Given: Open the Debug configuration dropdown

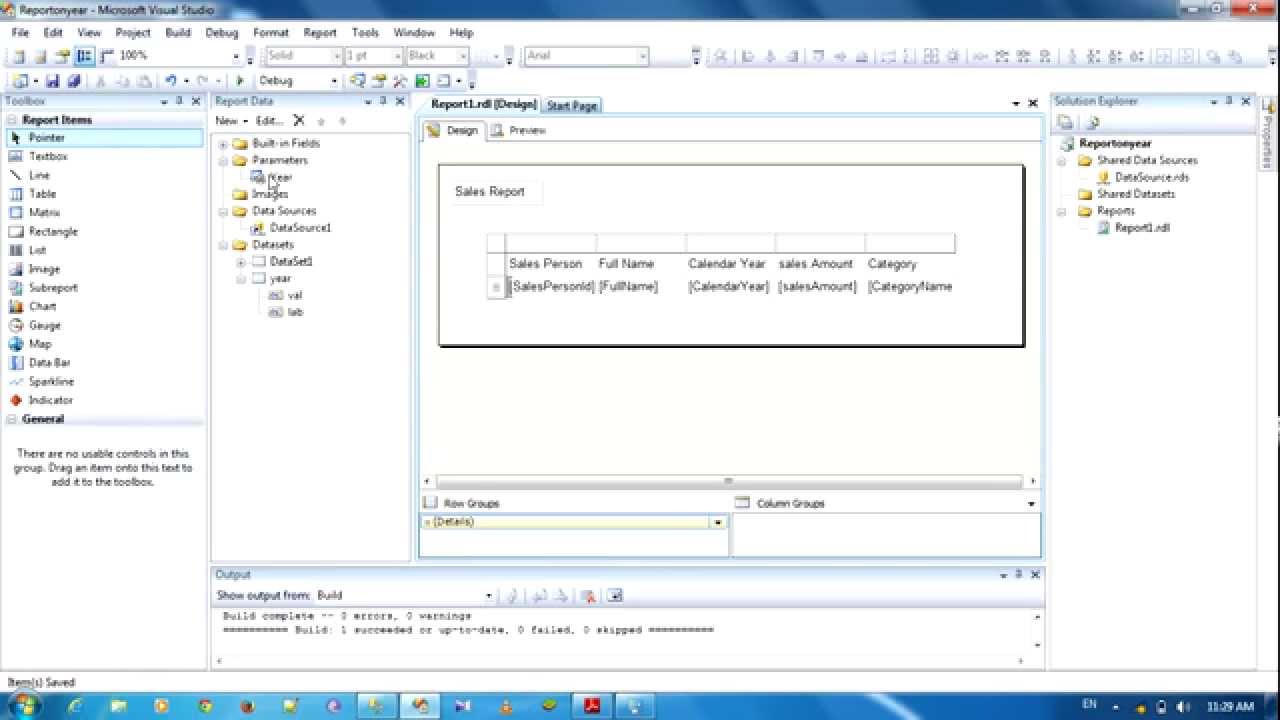Looking at the screenshot, I should click(x=333, y=81).
